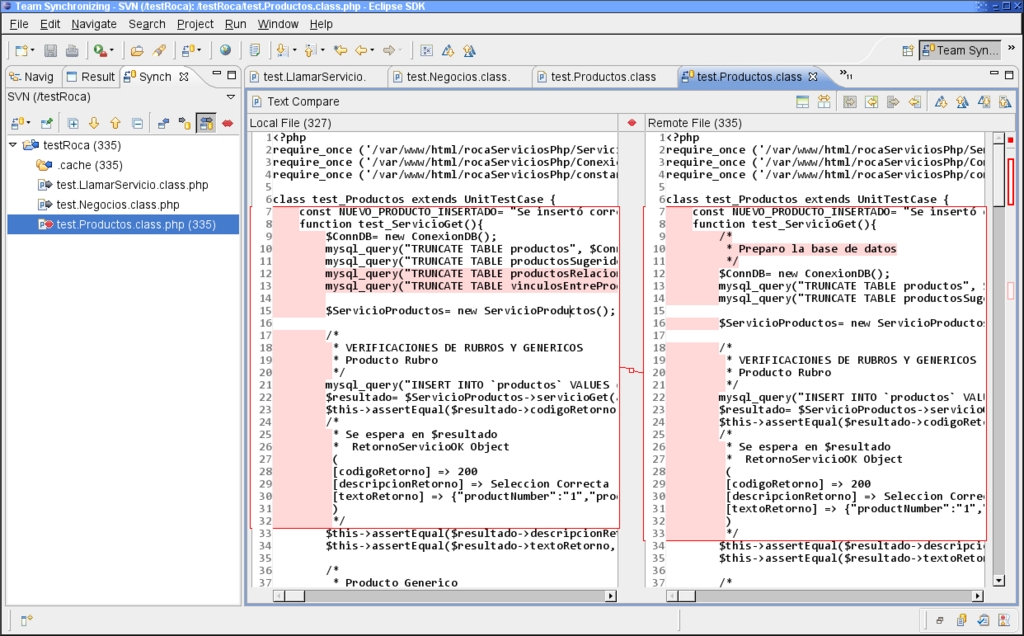Click Open Perspective icon beside Team Synchronizing
Viewport: 1024px width, 636px height.
(x=907, y=50)
